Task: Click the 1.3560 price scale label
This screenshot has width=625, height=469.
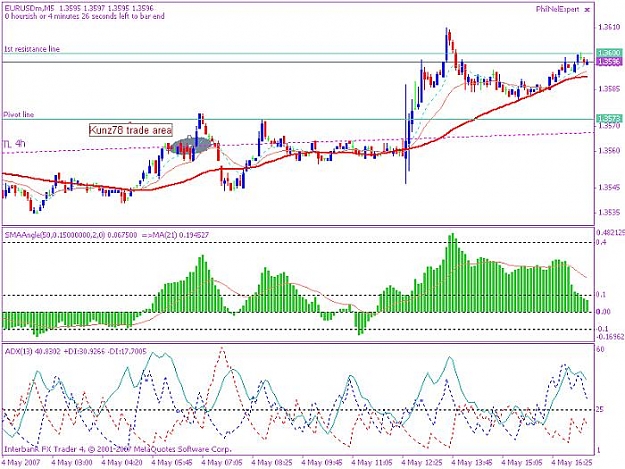Action: 609,151
